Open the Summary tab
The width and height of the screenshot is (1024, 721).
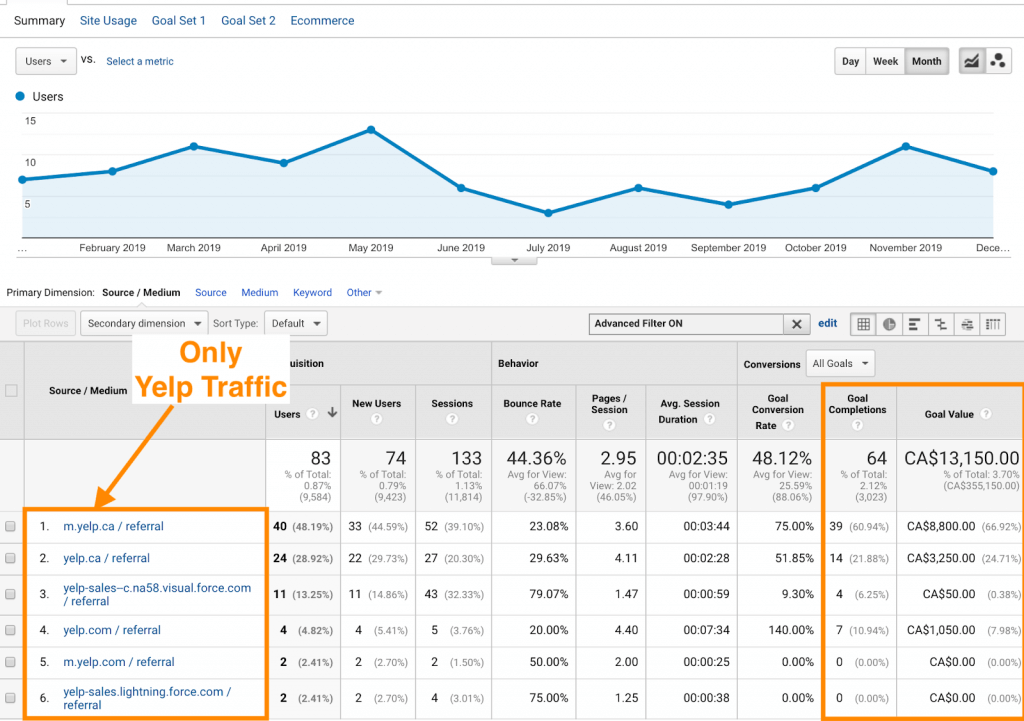[x=39, y=21]
